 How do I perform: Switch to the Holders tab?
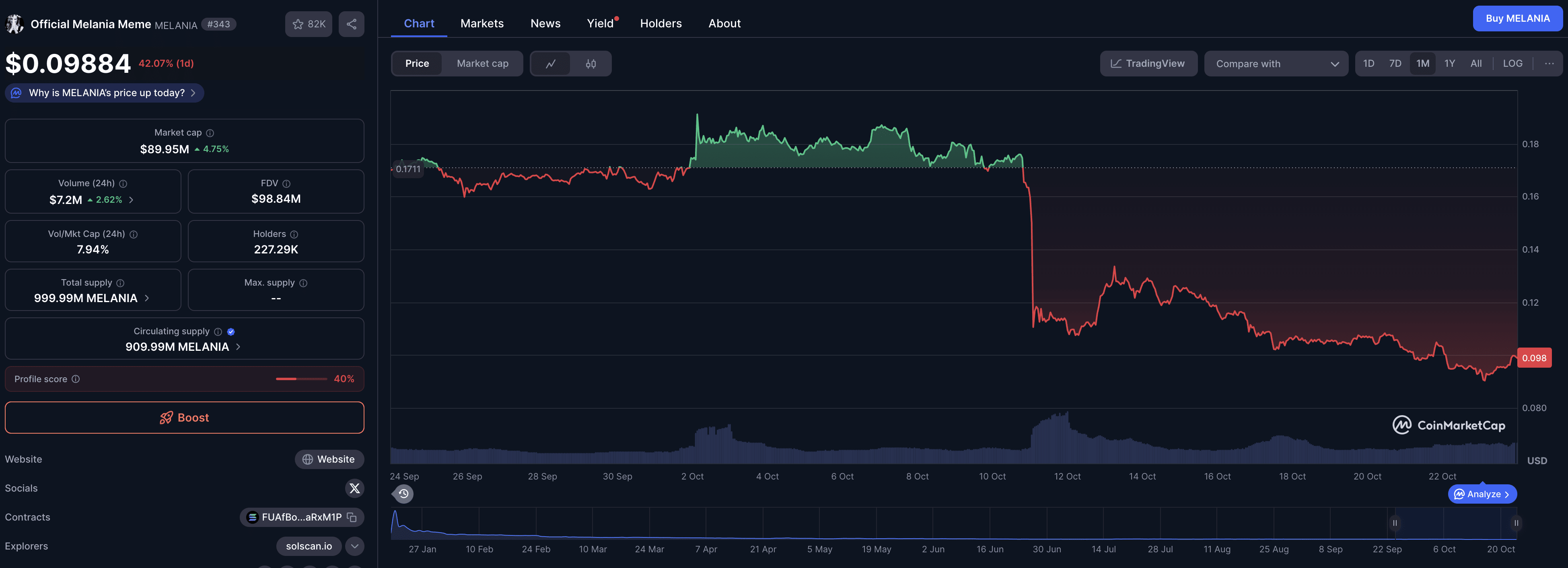click(x=661, y=23)
